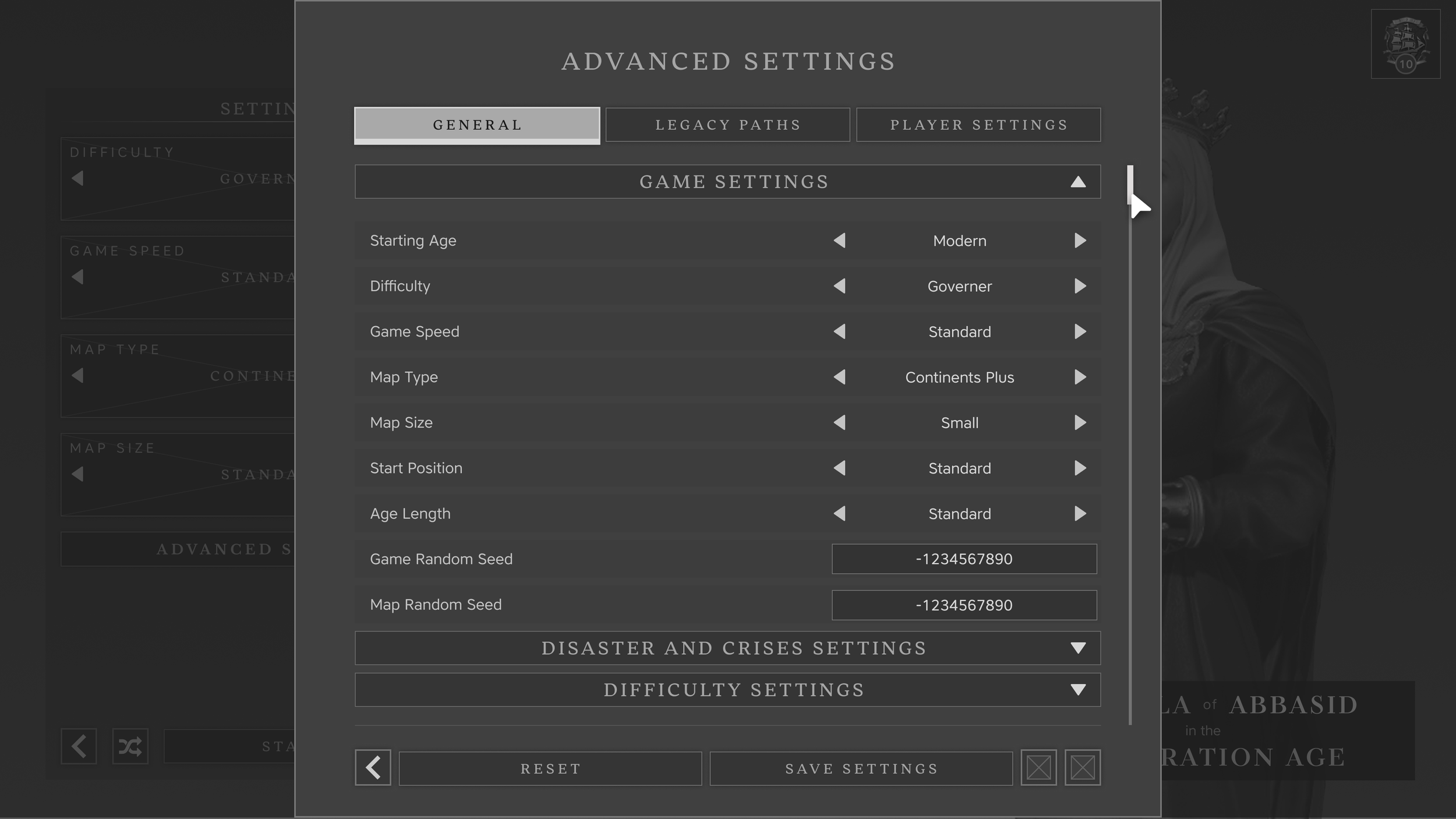Expand Disaster and Crises Settings
The image size is (1456, 819).
click(1077, 648)
